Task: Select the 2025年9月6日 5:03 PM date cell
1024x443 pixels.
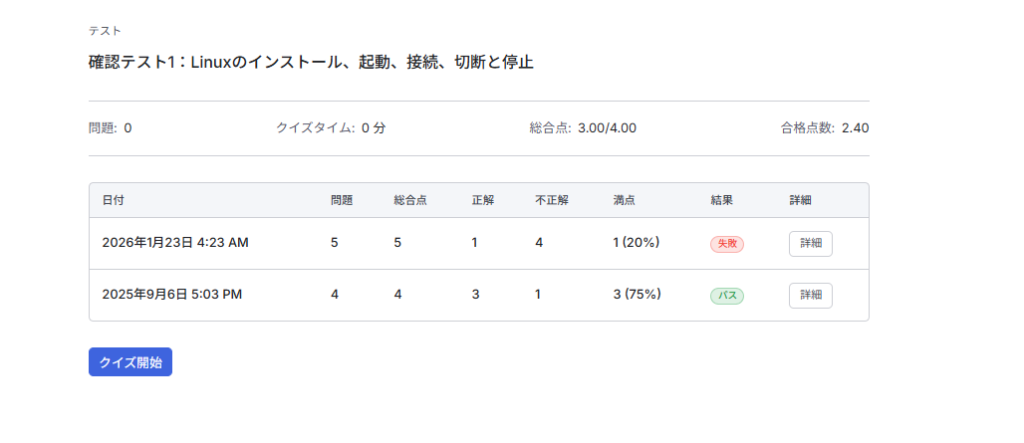Action: tap(172, 295)
